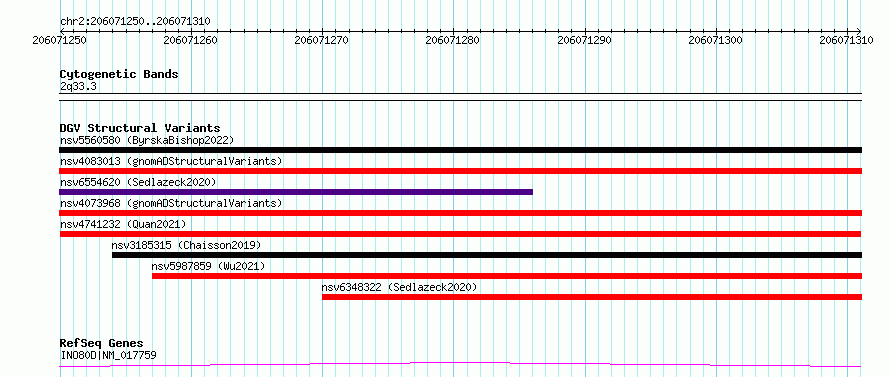Click ruler position 206071270
Image resolution: width=890 pixels, height=377 pixels.
(322, 40)
